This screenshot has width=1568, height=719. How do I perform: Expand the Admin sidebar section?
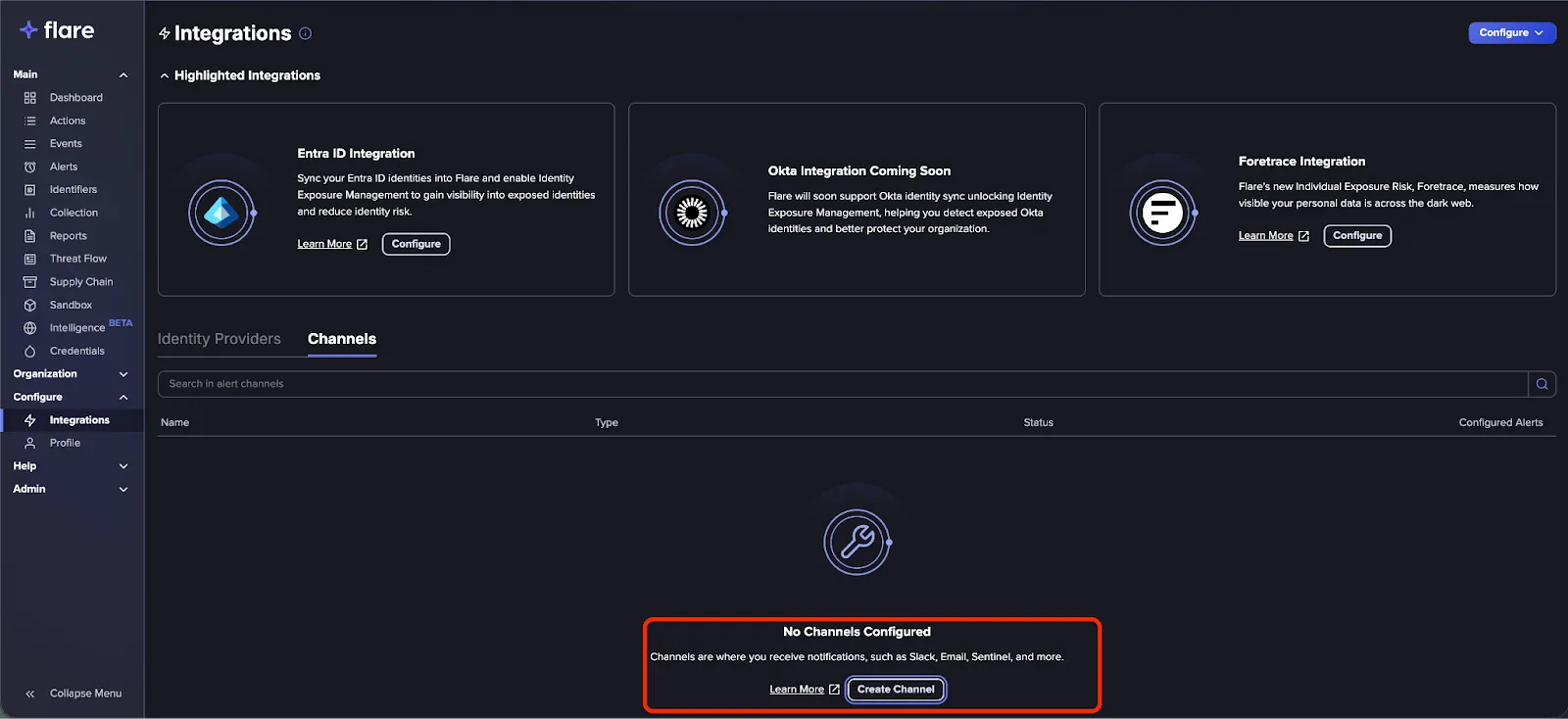point(123,489)
